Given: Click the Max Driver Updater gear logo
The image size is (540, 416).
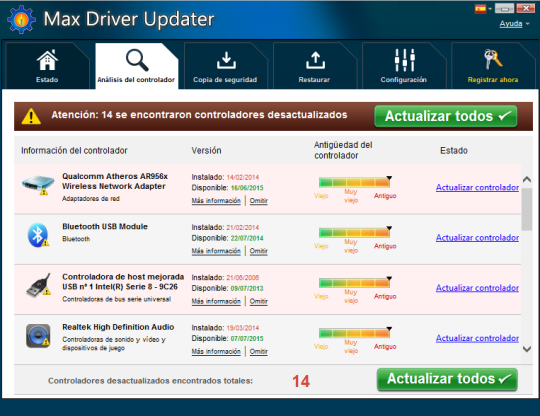Looking at the screenshot, I should coord(21,19).
